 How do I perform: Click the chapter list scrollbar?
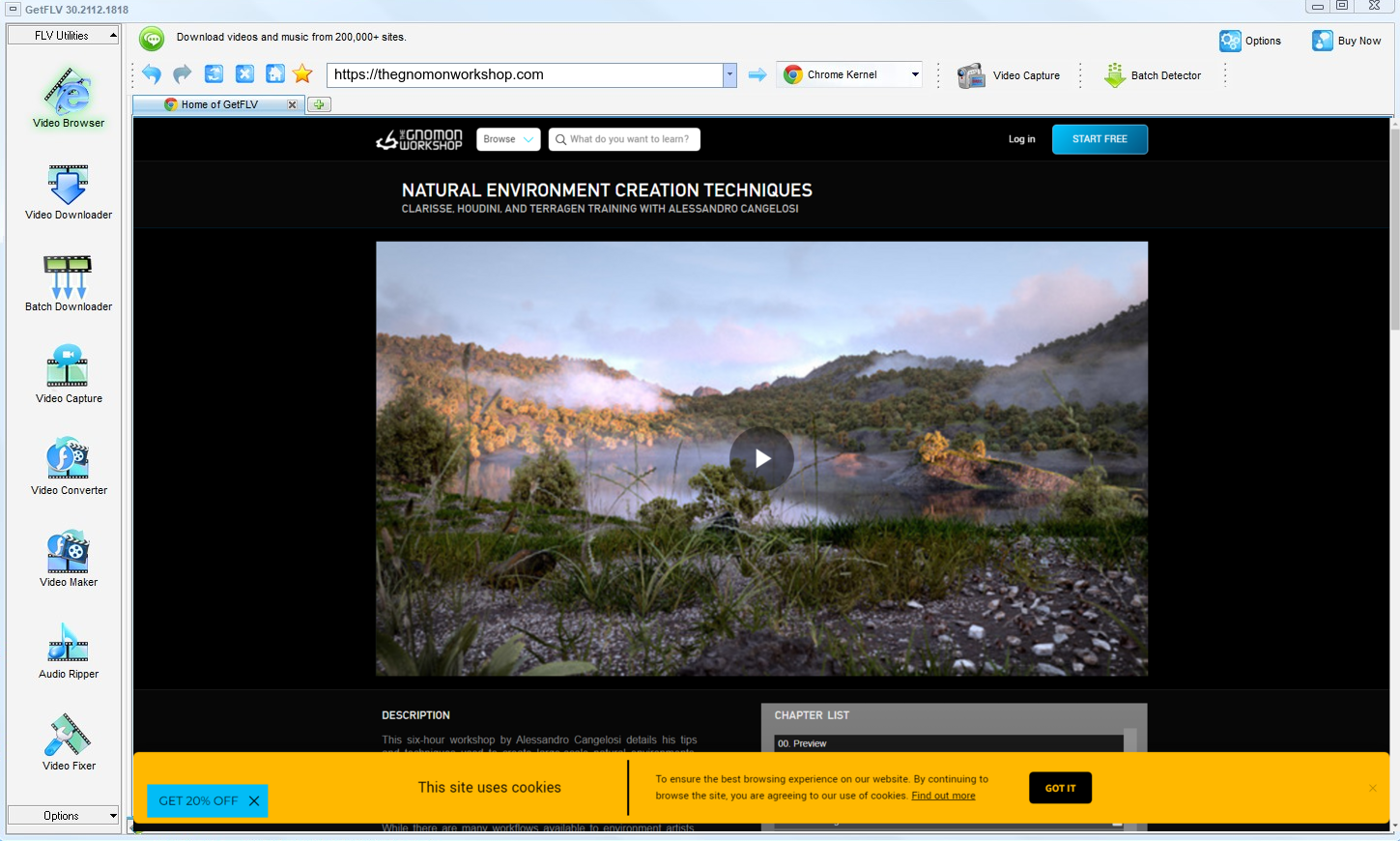(x=1129, y=740)
